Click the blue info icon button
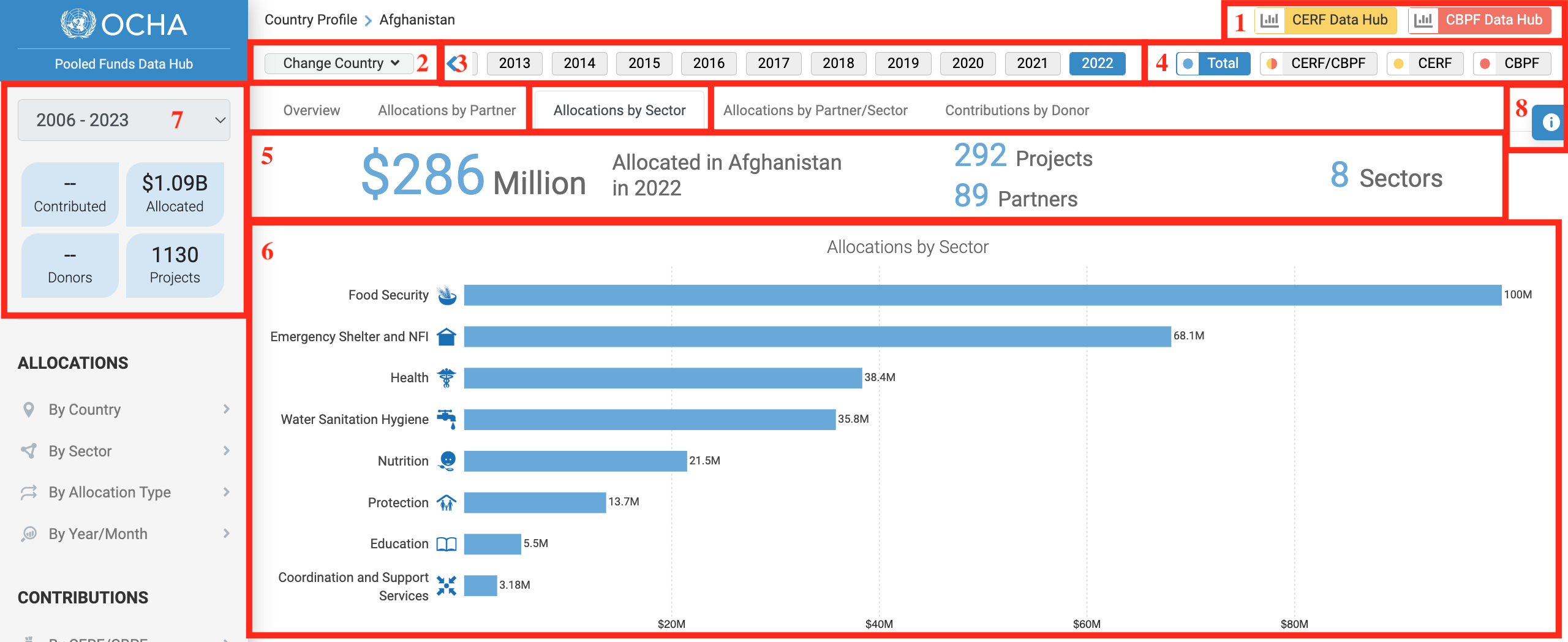The image size is (1568, 642). 1550,122
